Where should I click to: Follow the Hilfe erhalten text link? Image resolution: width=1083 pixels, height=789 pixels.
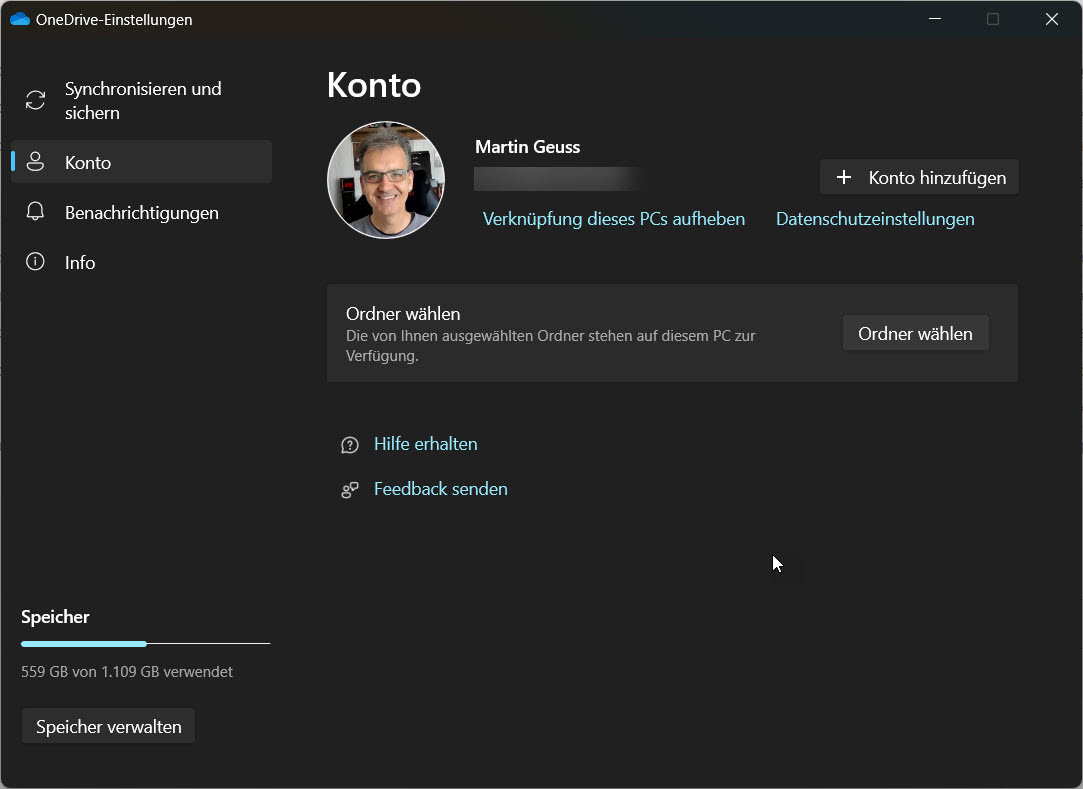pyautogui.click(x=425, y=444)
